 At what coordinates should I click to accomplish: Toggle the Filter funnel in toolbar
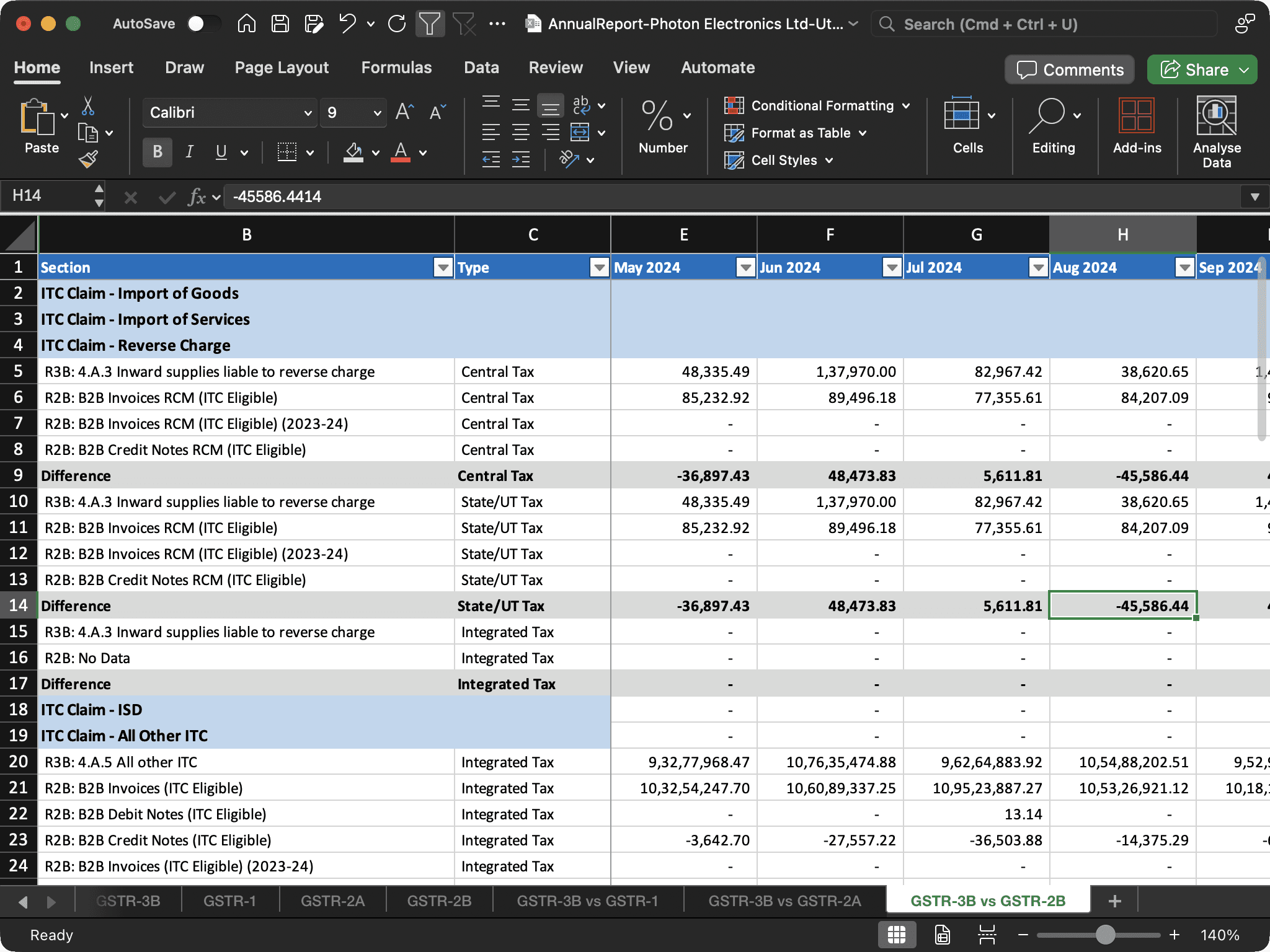coord(429,24)
